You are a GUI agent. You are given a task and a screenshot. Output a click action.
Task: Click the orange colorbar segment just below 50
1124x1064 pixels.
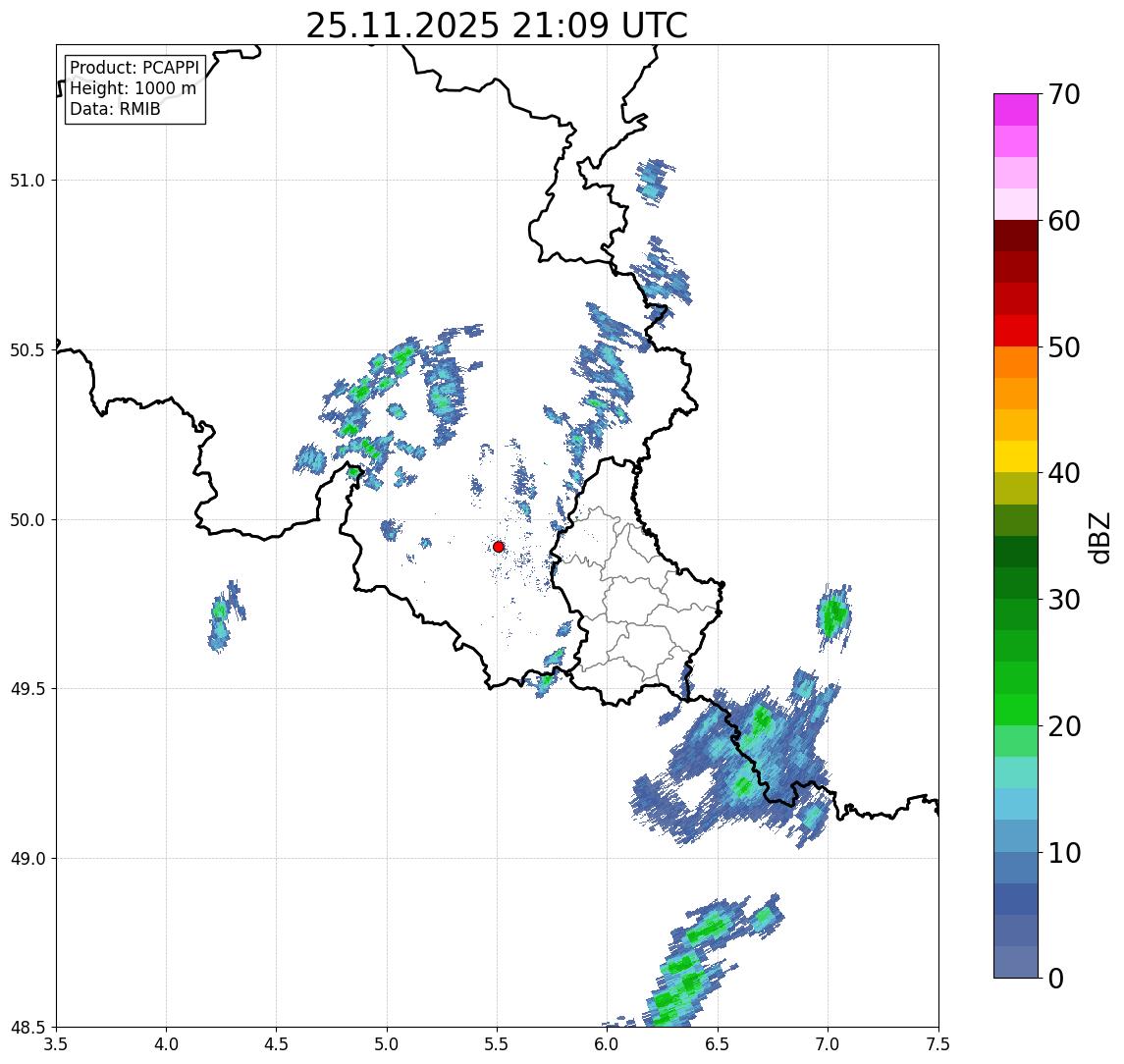[x=1016, y=362]
